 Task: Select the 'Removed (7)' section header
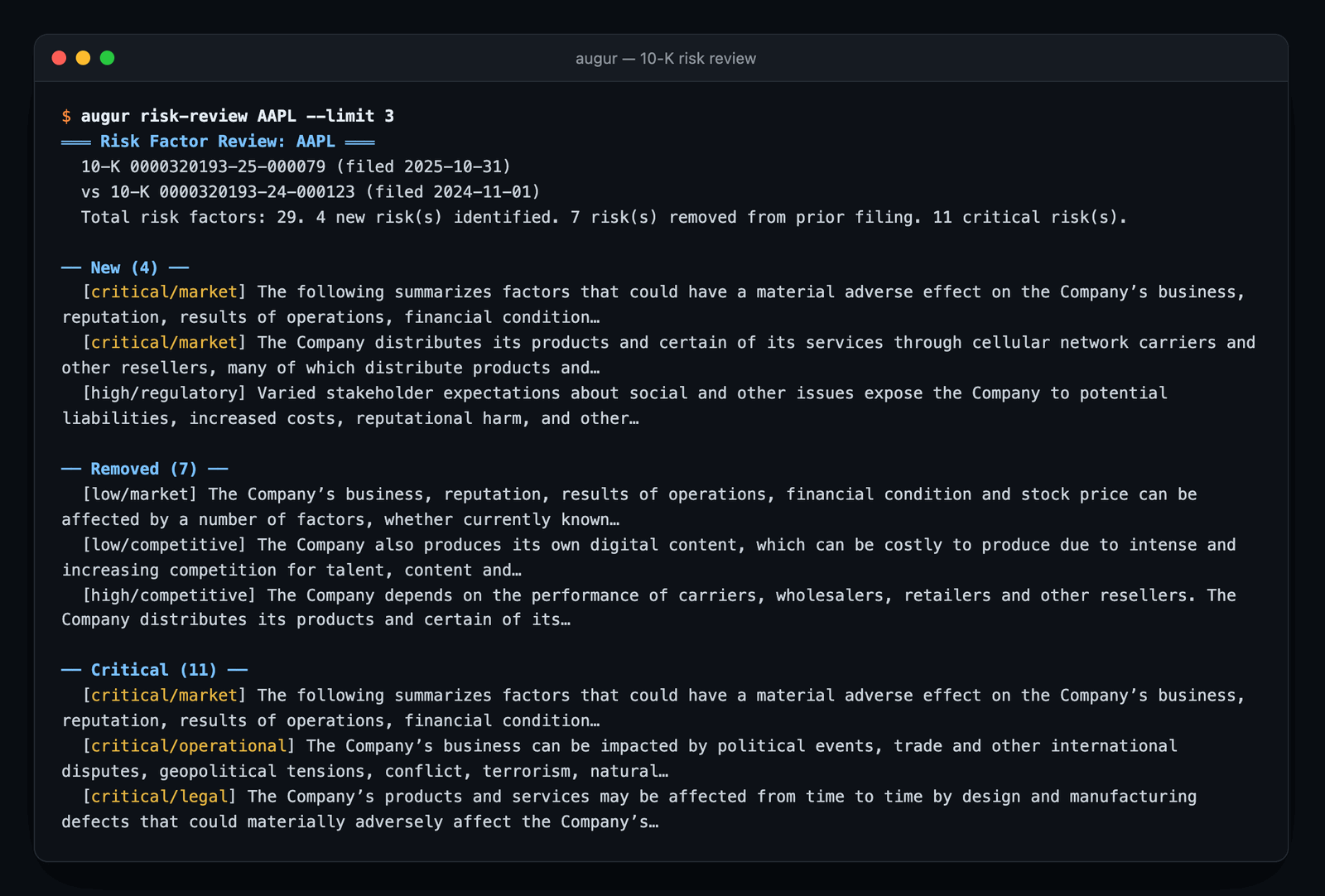tap(144, 469)
